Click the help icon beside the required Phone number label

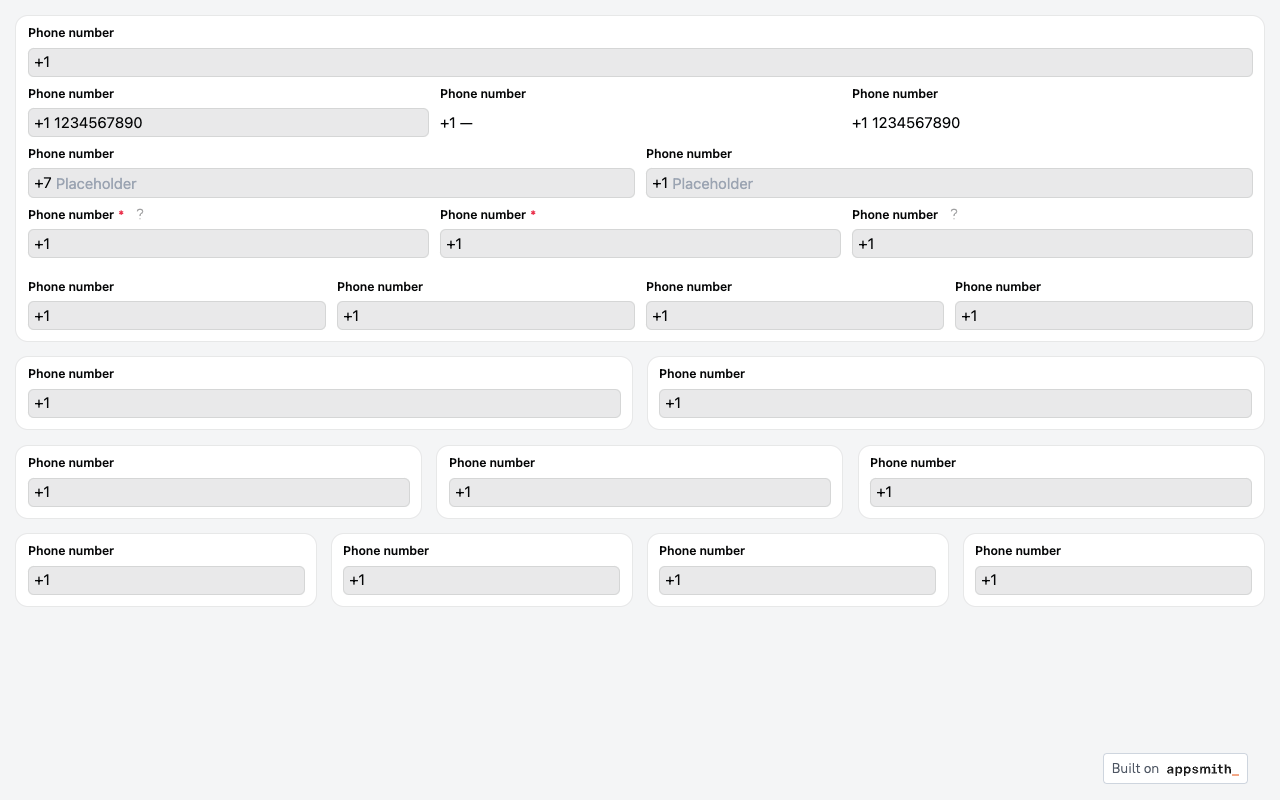tap(140, 213)
